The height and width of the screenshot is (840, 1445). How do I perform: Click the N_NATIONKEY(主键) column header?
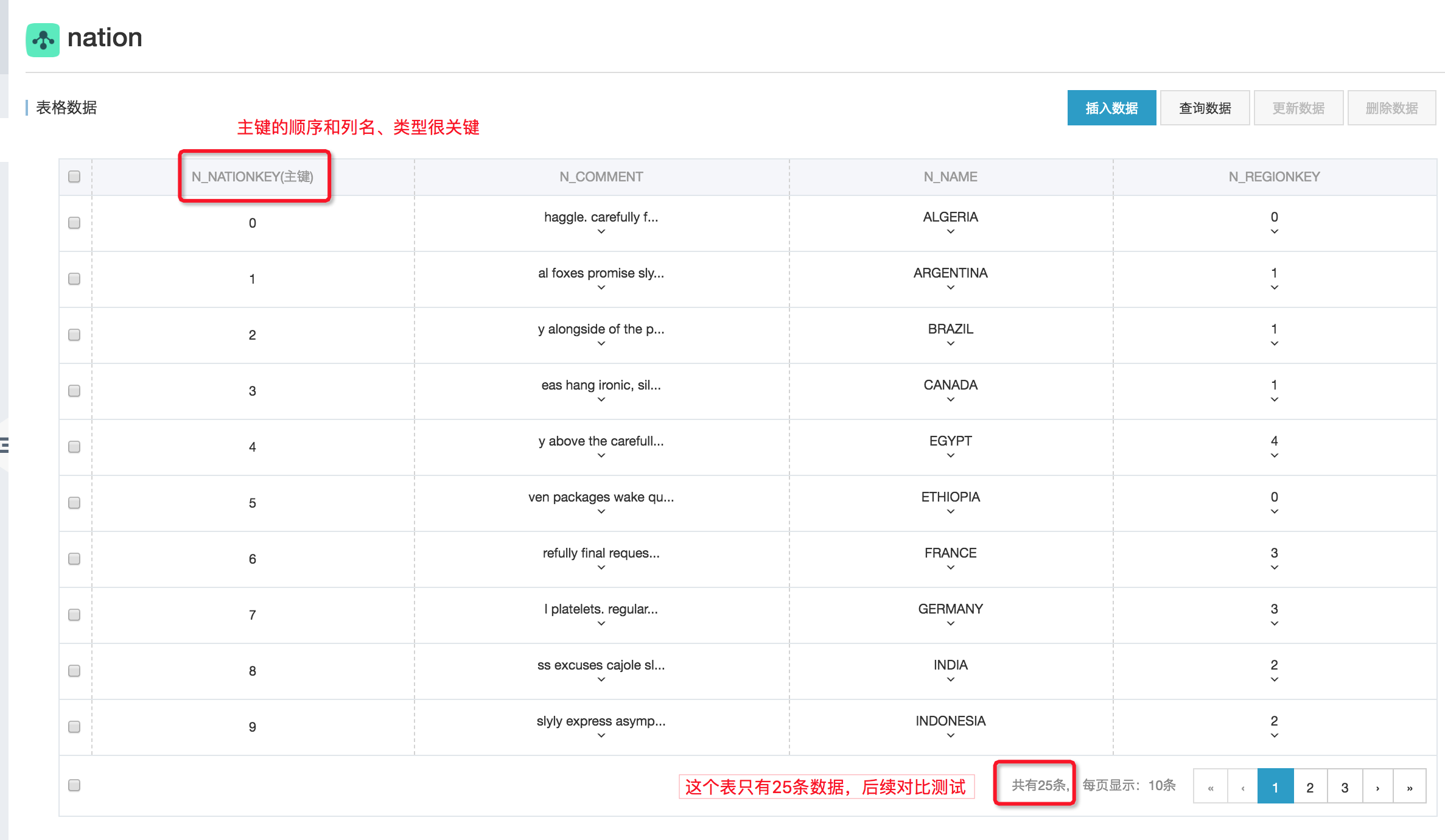pyautogui.click(x=253, y=177)
